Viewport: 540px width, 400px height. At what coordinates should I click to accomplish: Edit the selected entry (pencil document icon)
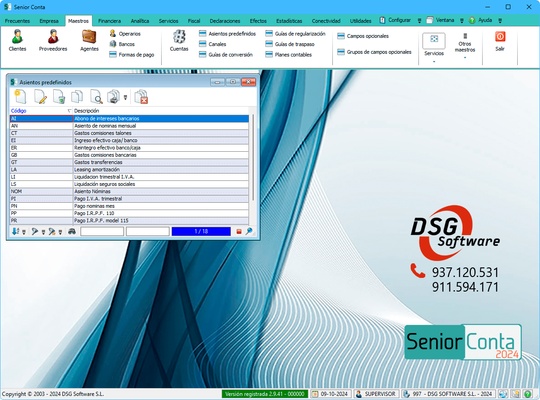tap(40, 96)
